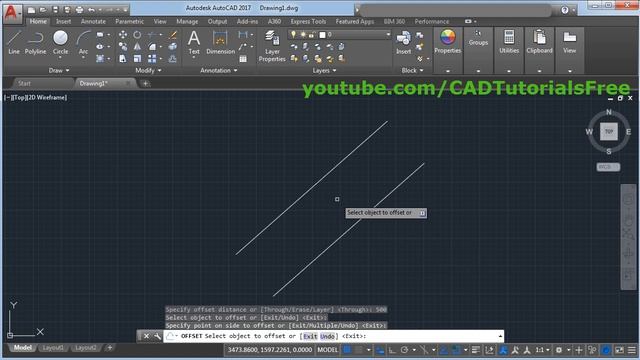Open the Properties panel button

448,42
